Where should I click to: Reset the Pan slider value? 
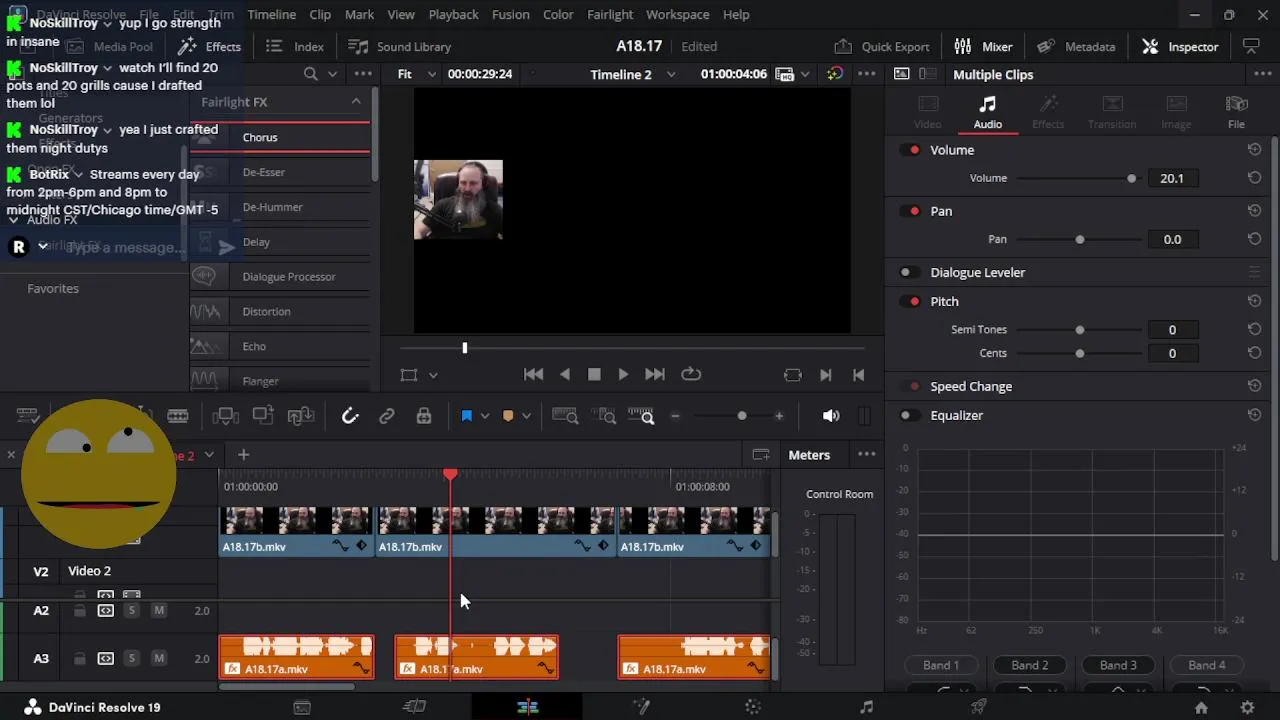point(1254,239)
